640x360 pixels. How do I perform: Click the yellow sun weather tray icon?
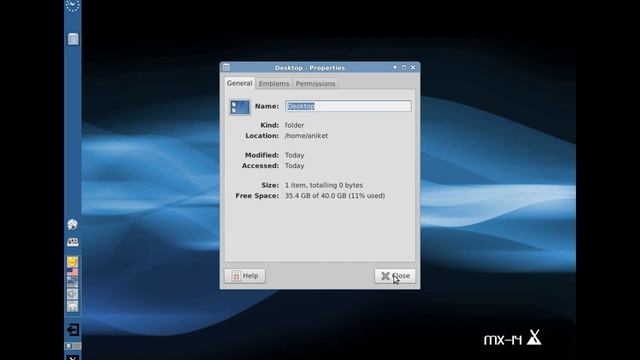click(73, 262)
